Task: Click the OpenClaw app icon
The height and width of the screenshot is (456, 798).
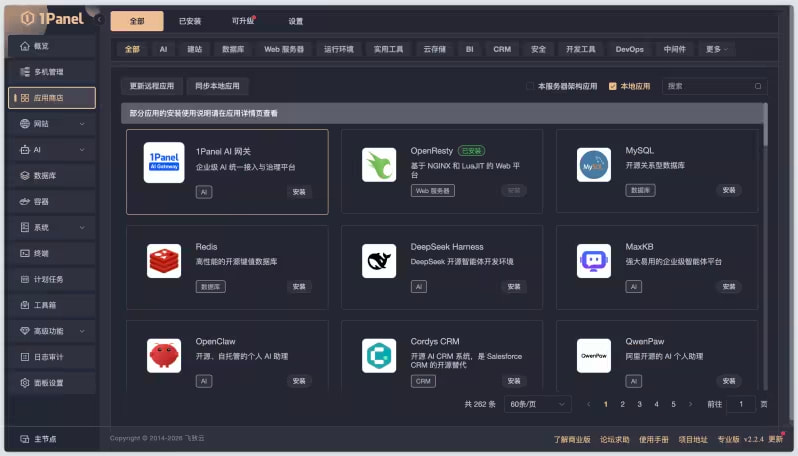Action: click(164, 356)
